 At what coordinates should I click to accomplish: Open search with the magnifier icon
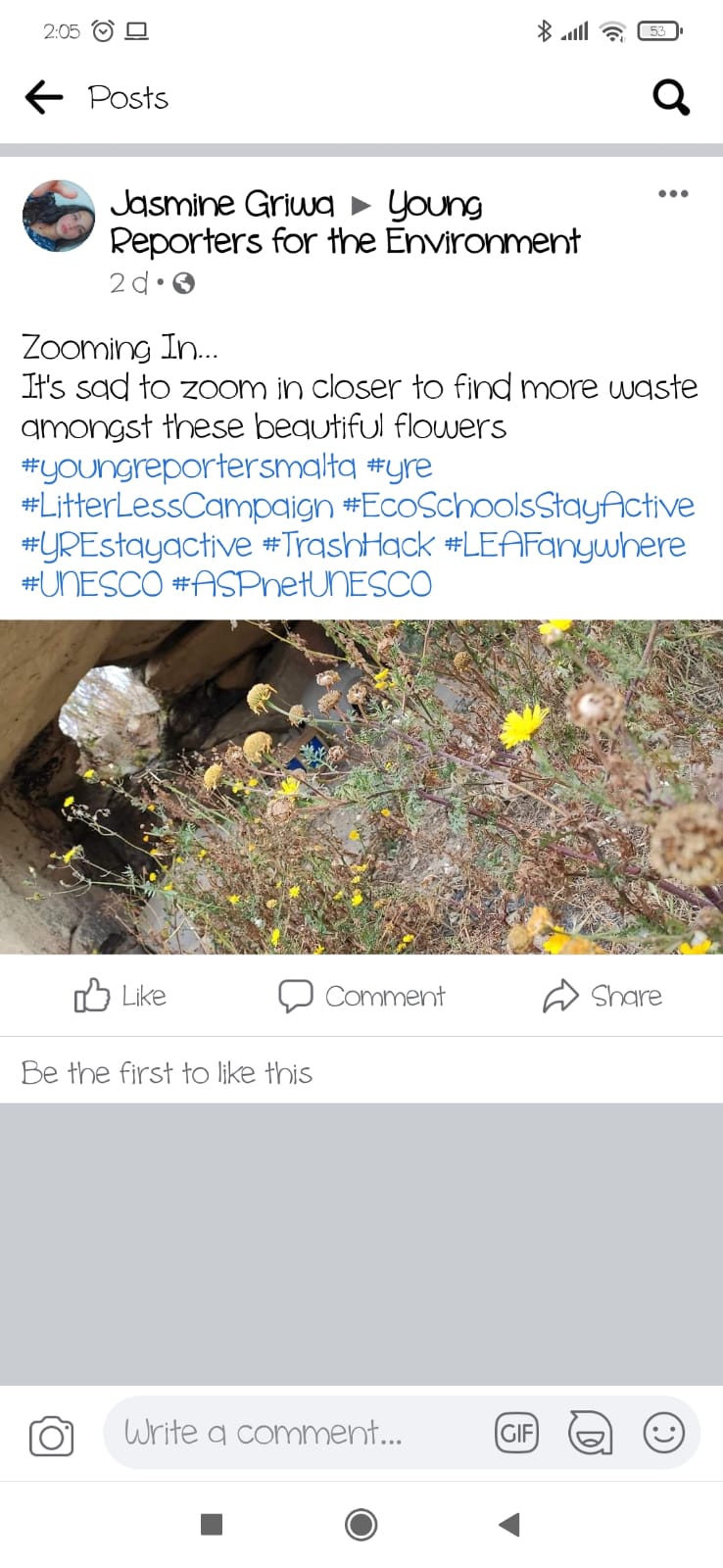click(671, 97)
